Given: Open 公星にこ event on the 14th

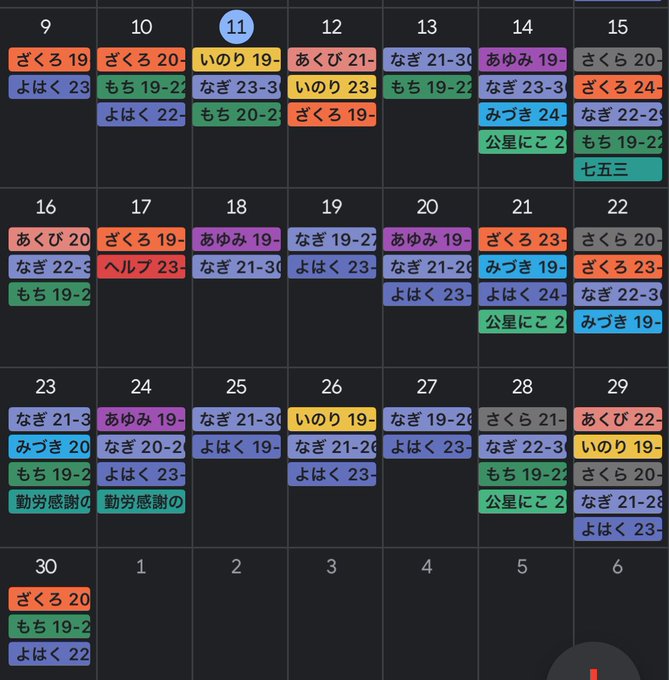Looking at the screenshot, I should [523, 142].
